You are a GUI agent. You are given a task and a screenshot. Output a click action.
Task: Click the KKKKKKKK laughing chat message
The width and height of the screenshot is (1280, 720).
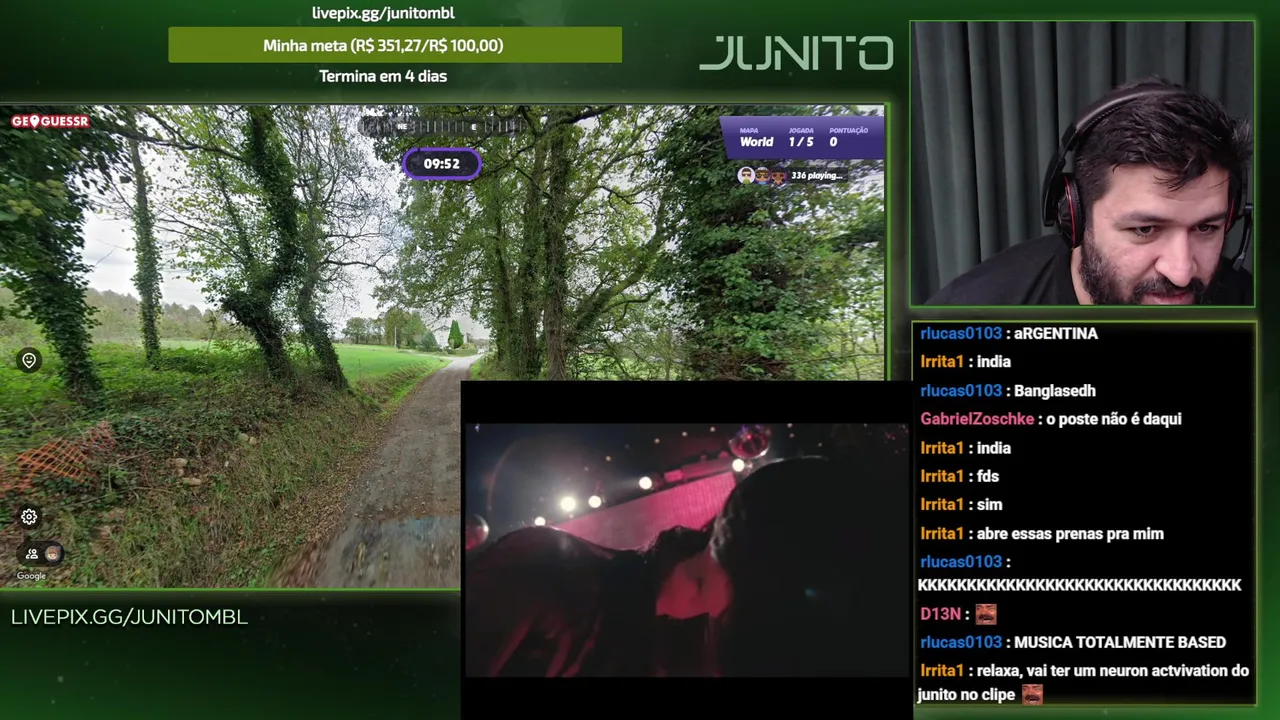1079,585
